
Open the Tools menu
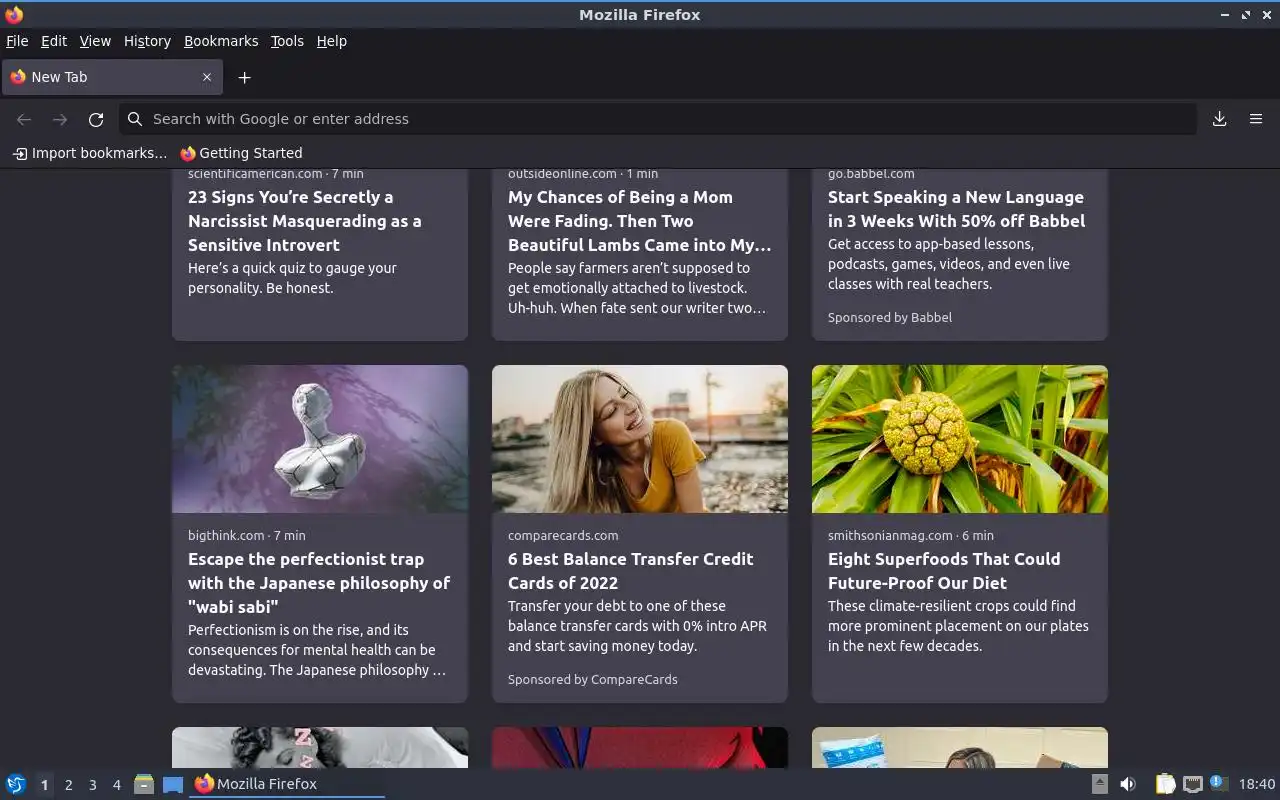click(287, 41)
